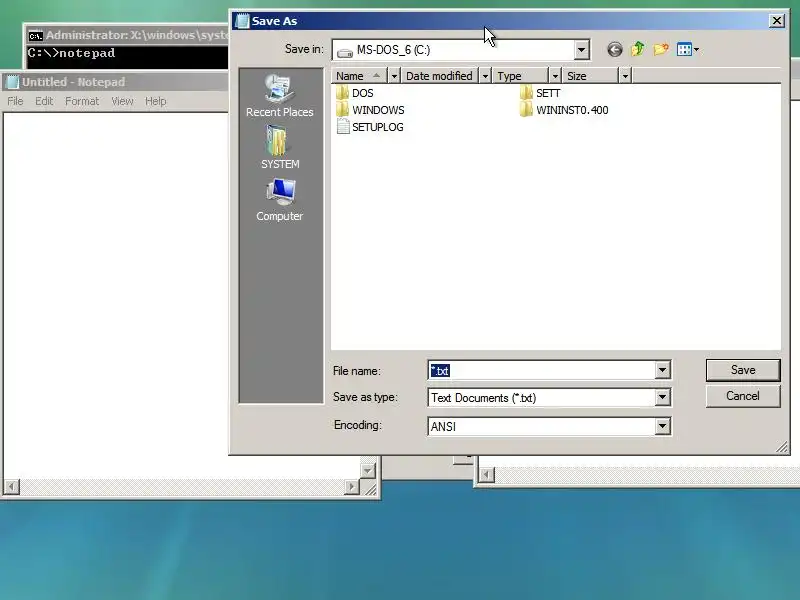Screen dimensions: 800x600
Task: Click the background window's scrollbar left arrow
Action: pos(487,475)
